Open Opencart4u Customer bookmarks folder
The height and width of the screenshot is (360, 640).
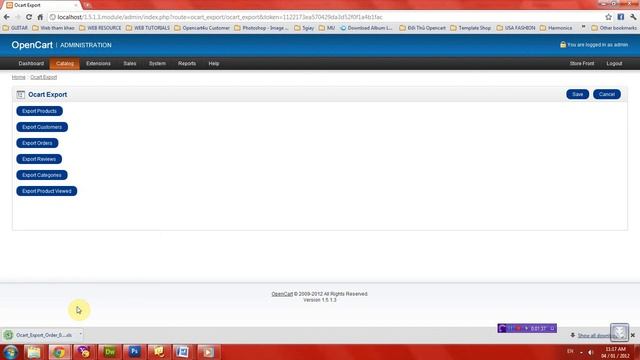[x=202, y=28]
